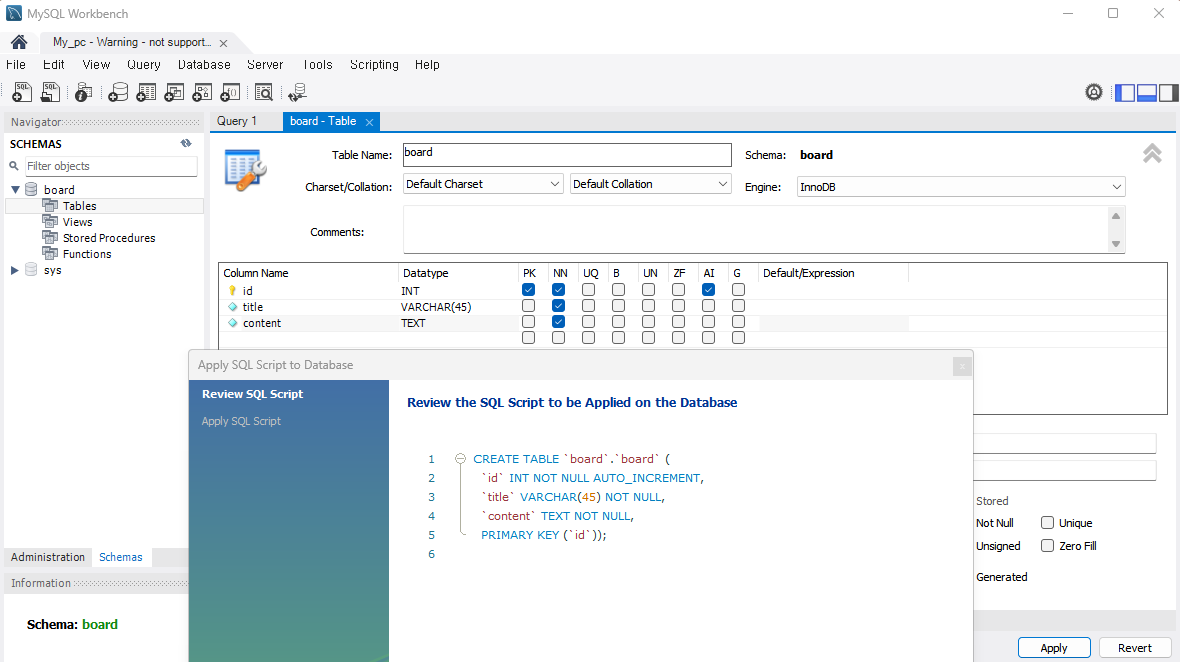Select the Apply SQL Script step
Screen dimensions: 1180x662
[x=241, y=421]
